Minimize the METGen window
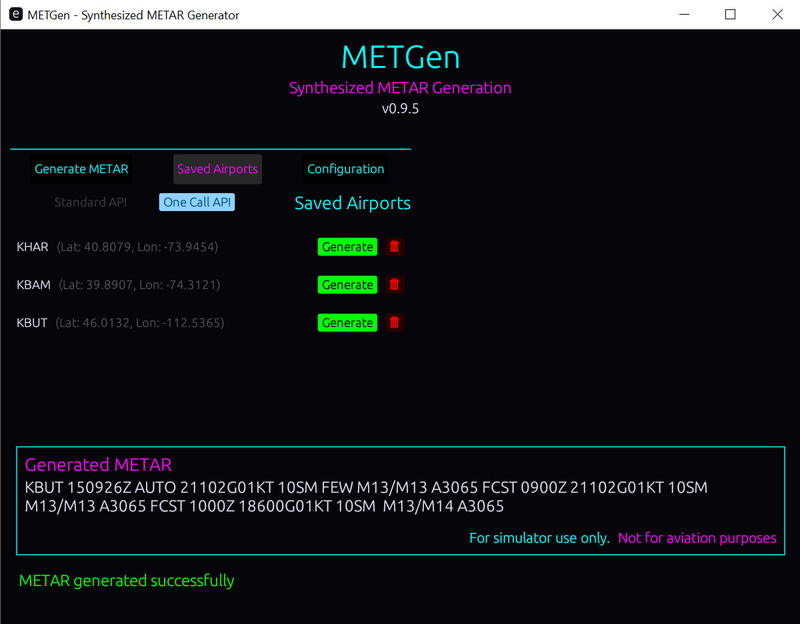Screen dimensions: 800x624 pyautogui.click(x=686, y=14)
